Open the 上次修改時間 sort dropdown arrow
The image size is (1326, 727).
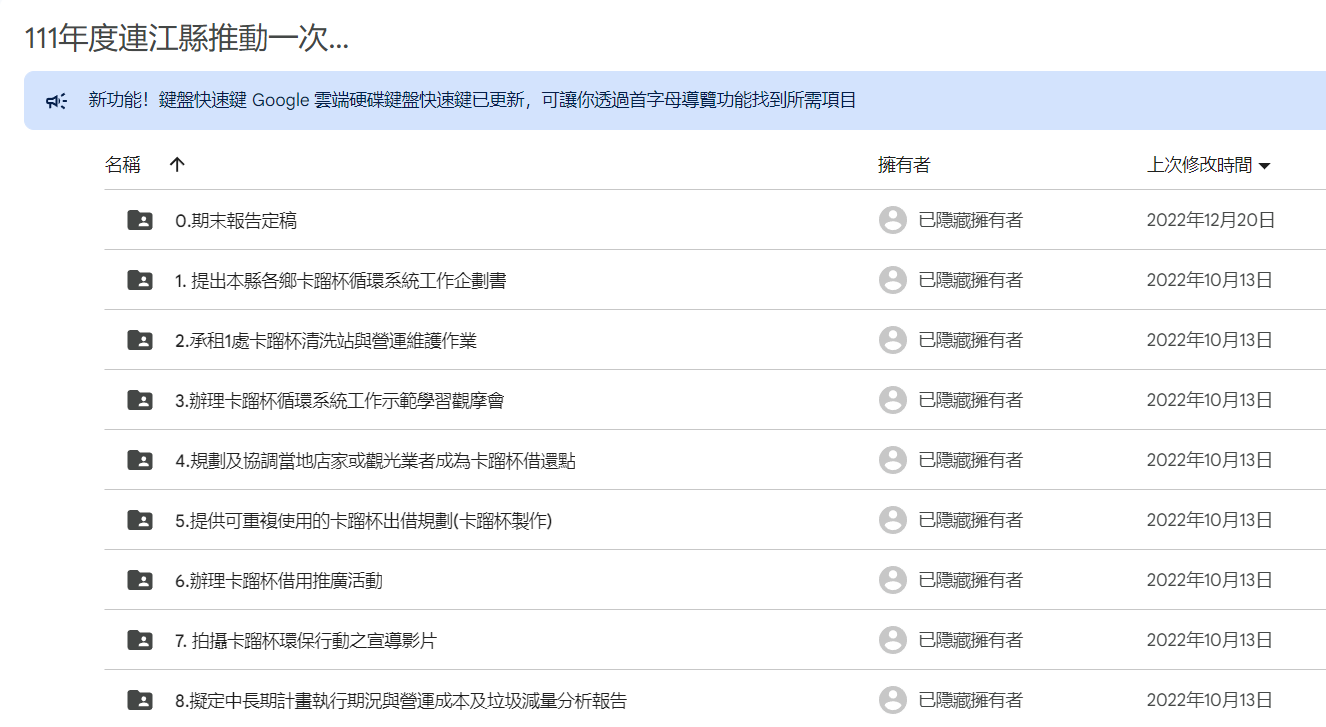1264,166
